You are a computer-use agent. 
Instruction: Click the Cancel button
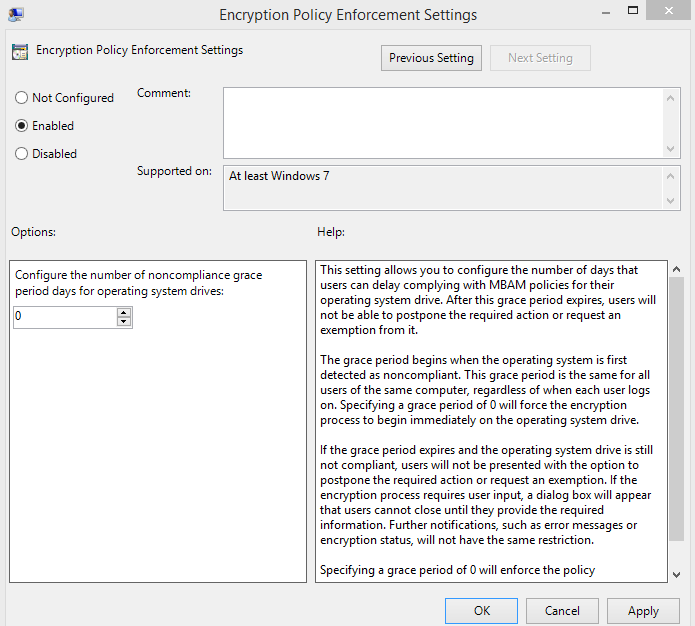562,611
